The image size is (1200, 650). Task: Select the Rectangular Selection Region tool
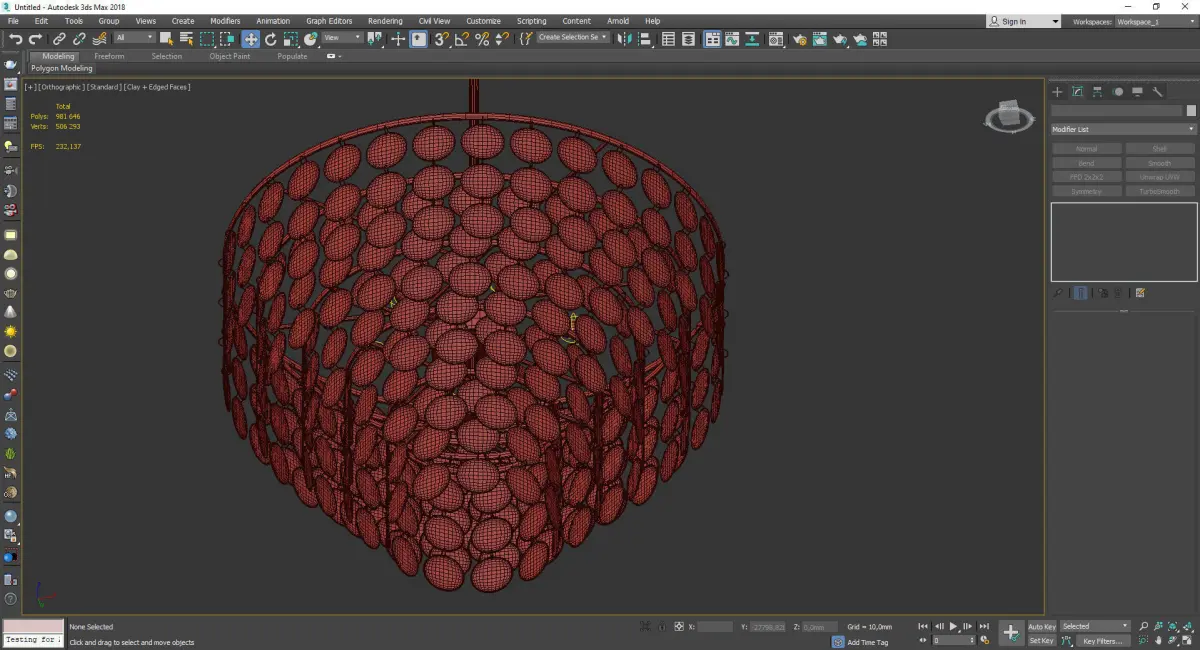pyautogui.click(x=207, y=39)
